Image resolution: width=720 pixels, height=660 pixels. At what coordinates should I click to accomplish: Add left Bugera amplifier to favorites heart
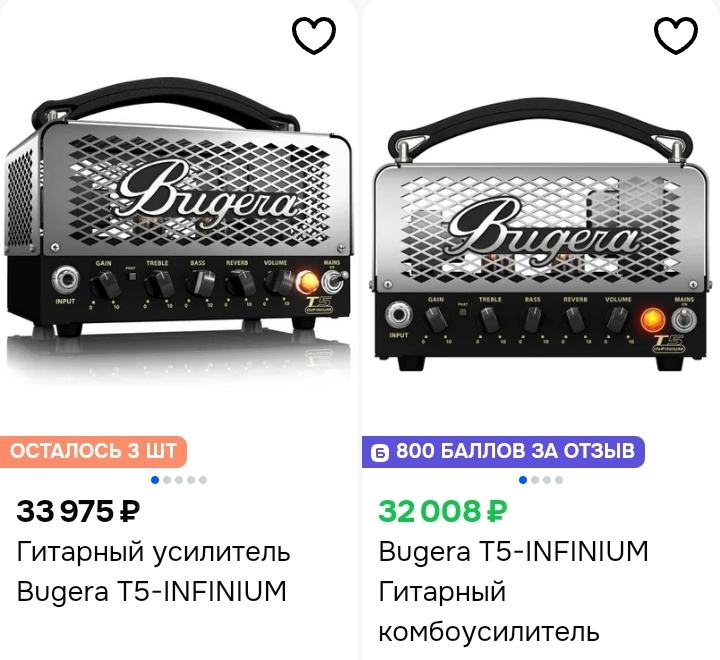[x=314, y=35]
